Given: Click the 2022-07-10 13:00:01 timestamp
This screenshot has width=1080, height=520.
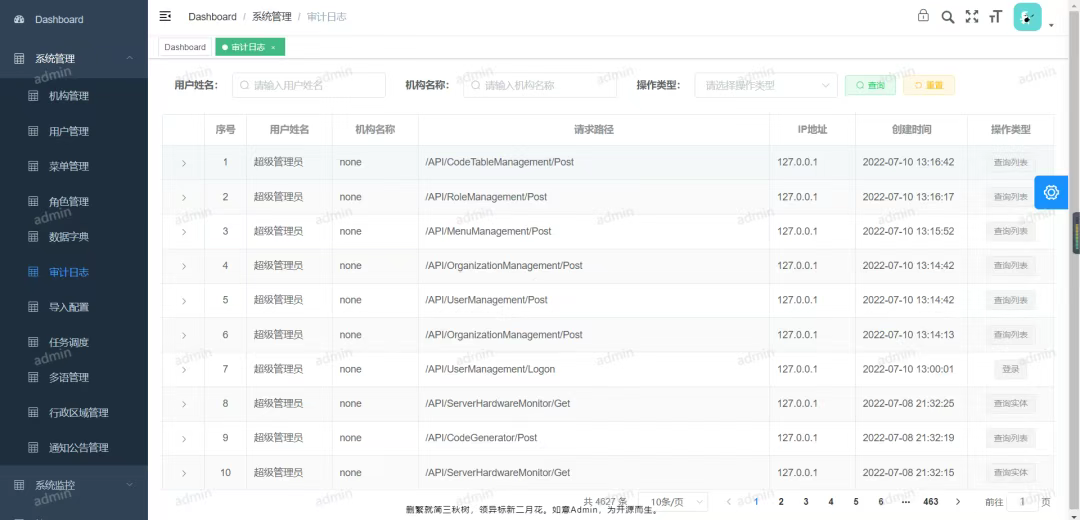Looking at the screenshot, I should click(908, 368).
